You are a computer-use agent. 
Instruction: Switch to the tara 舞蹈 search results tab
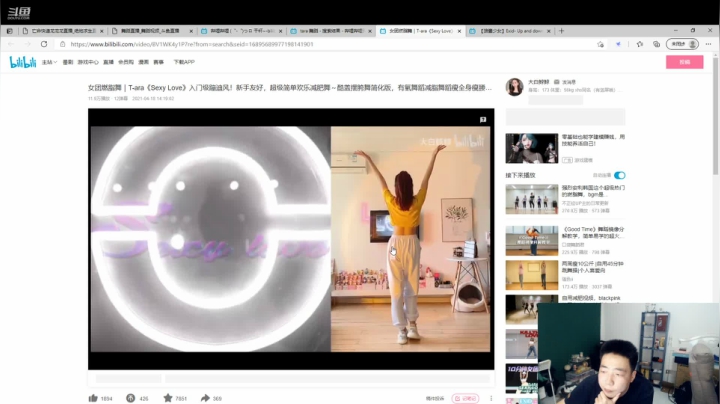click(x=331, y=31)
